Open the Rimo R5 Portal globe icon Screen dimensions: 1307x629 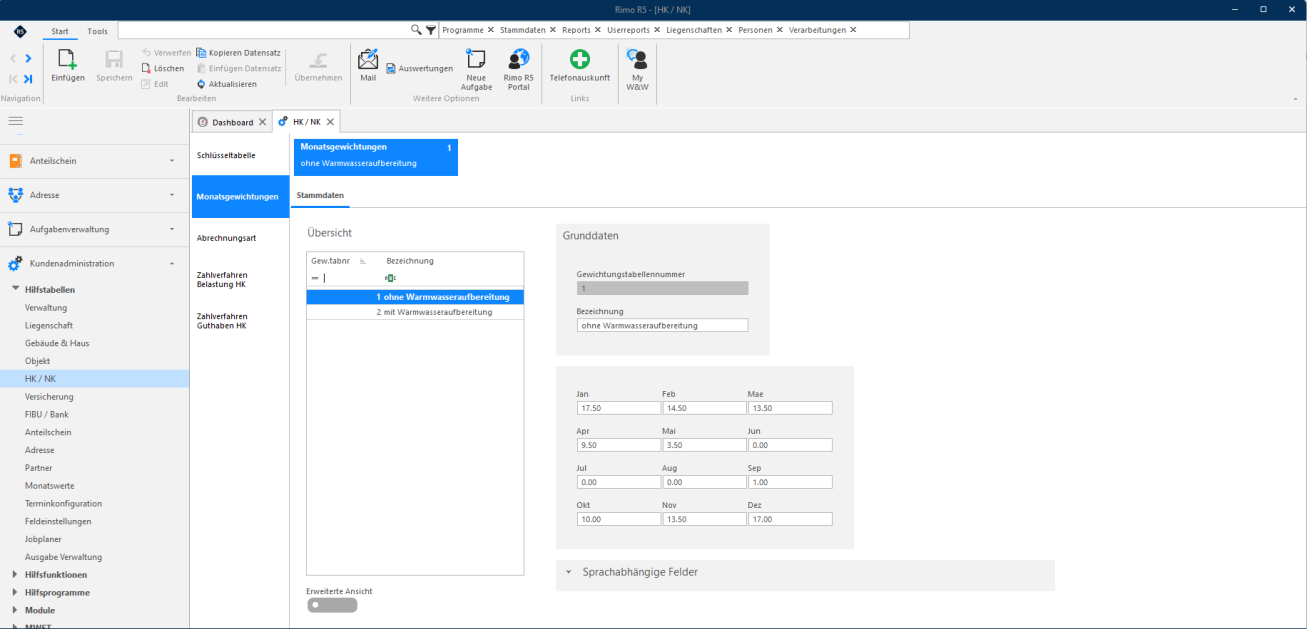click(x=518, y=59)
